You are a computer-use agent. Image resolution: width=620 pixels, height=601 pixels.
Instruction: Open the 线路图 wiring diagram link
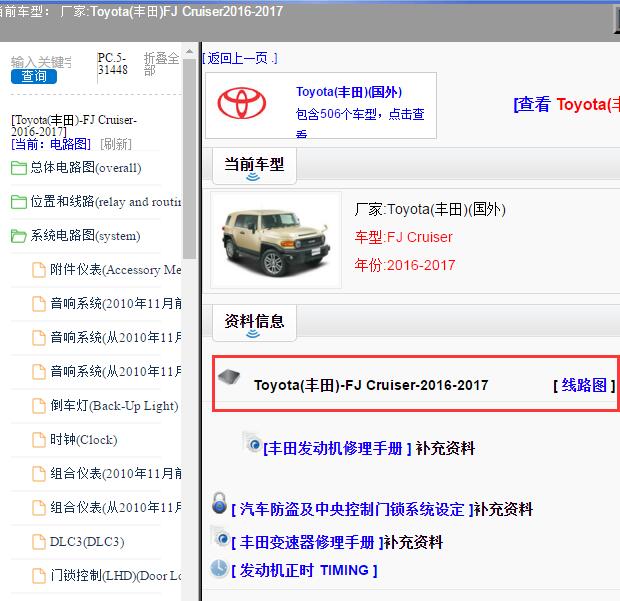click(x=584, y=385)
